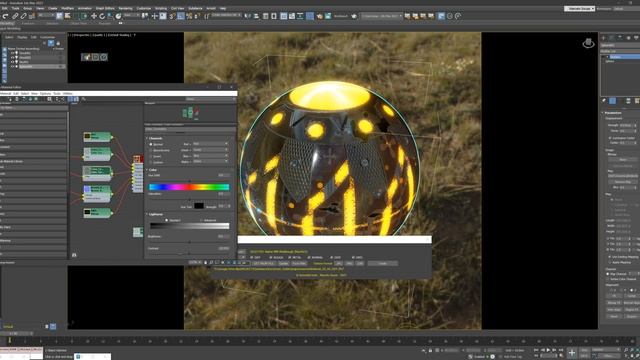
Task: Open the Hierarchy tab in command panel
Action: (x=620, y=38)
